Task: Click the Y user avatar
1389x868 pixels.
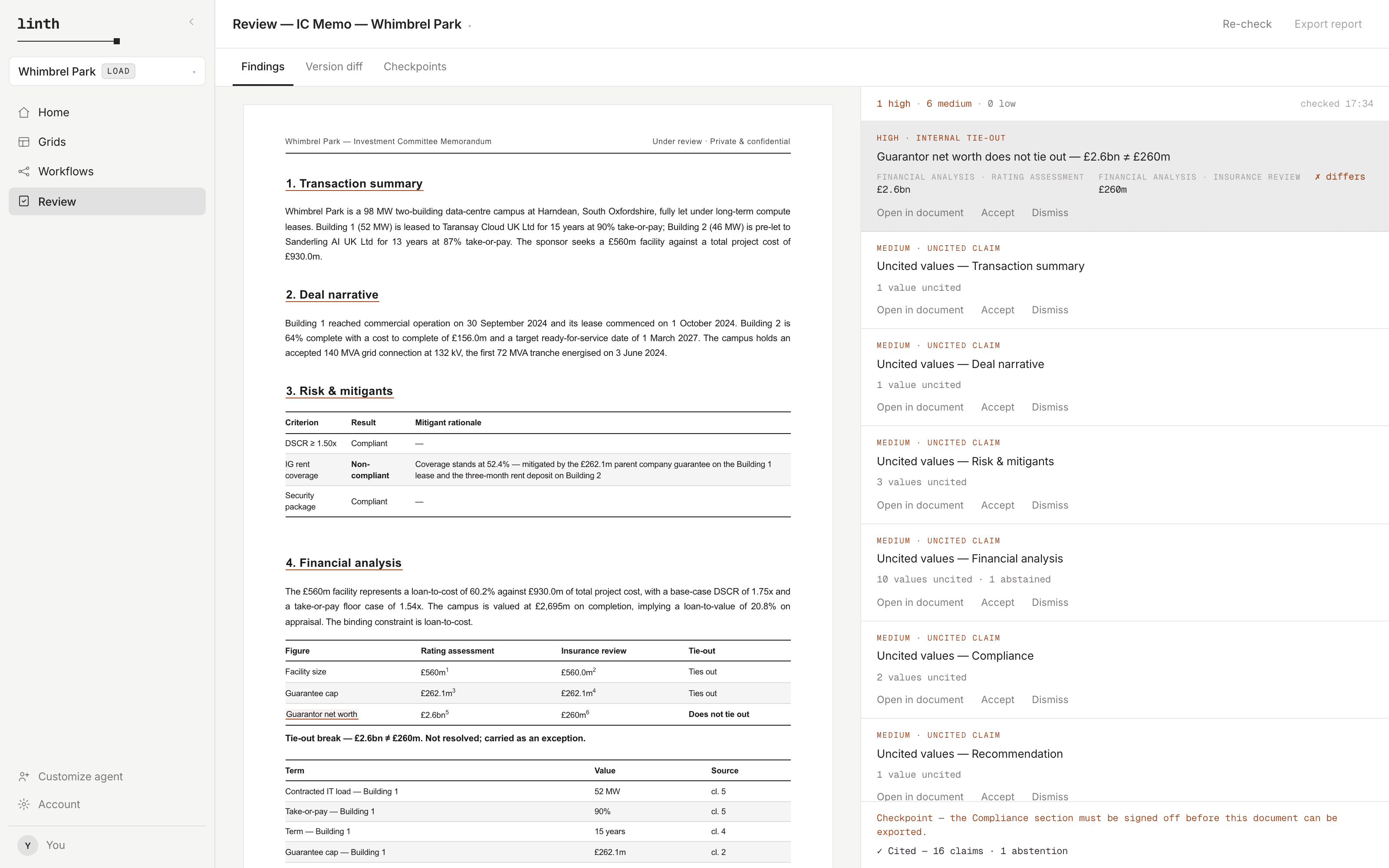Action: pos(27,845)
